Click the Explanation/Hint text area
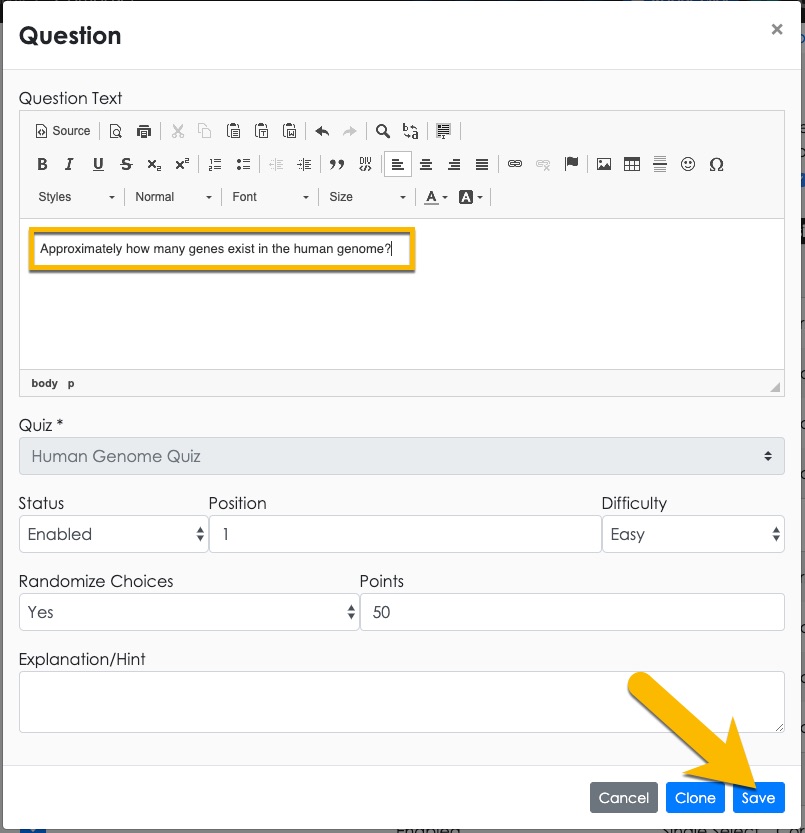805x833 pixels. [x=402, y=702]
